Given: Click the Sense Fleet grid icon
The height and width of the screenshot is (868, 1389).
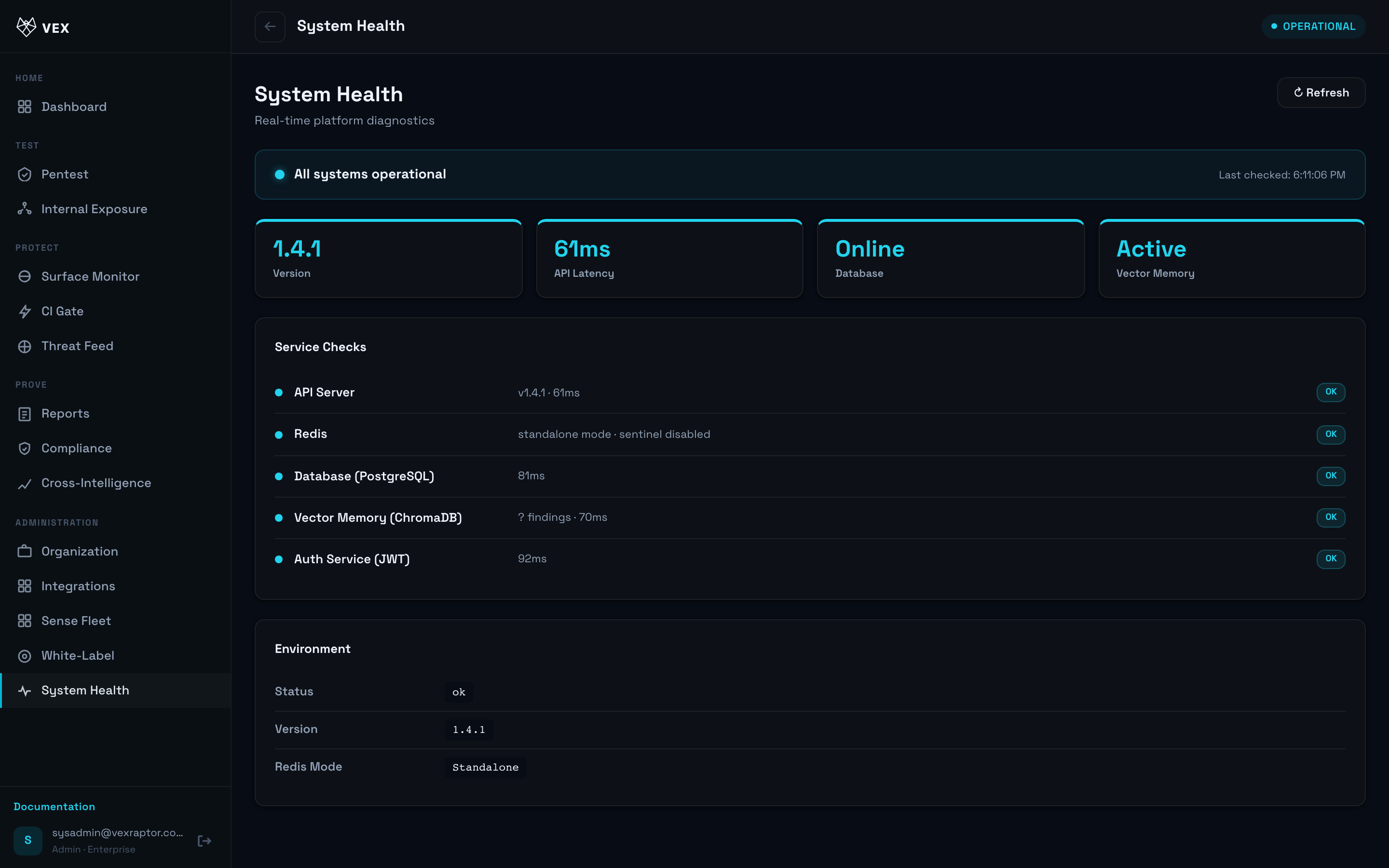Looking at the screenshot, I should tap(24, 621).
